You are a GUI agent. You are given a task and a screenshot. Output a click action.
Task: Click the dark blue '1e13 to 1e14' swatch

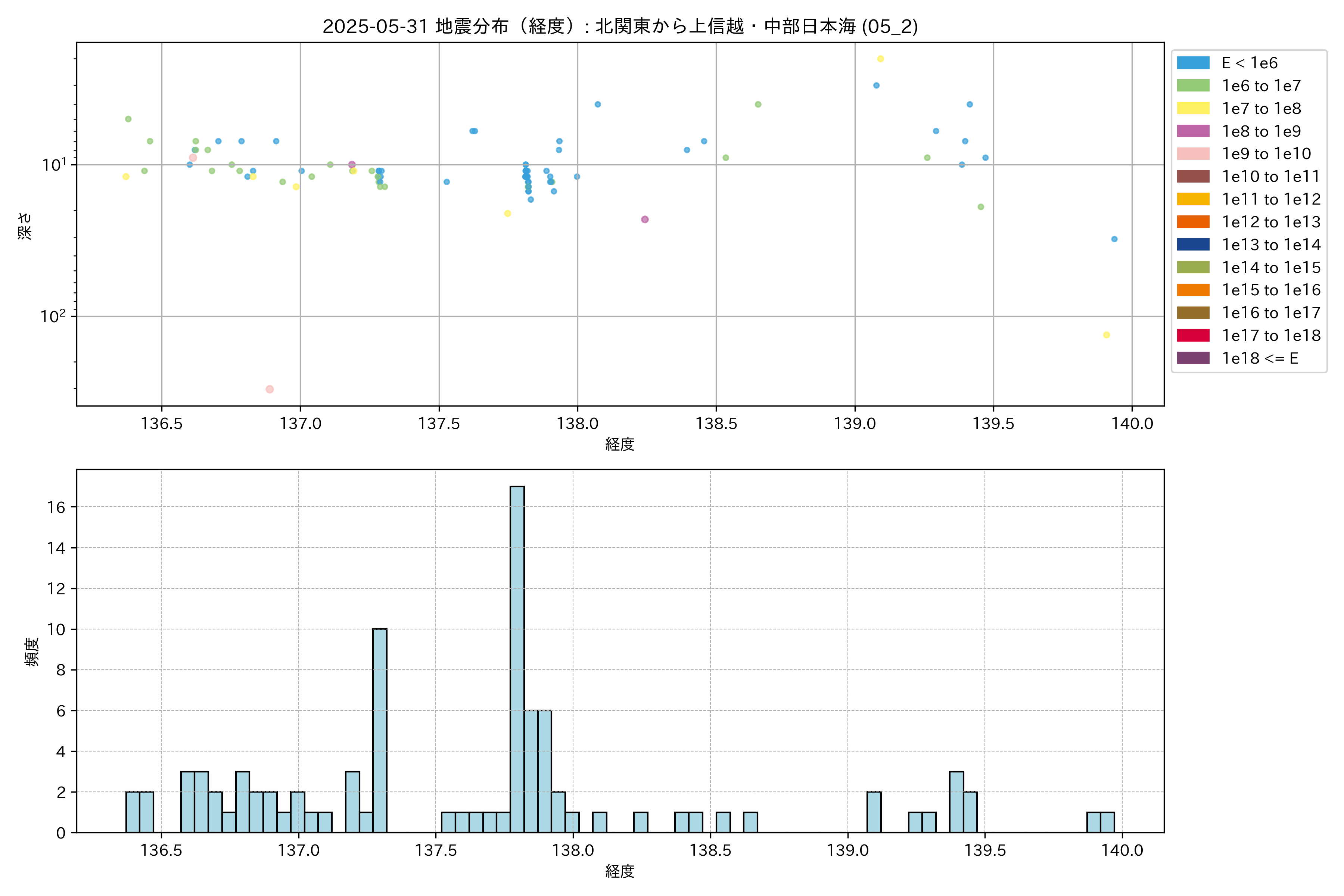click(x=1192, y=245)
